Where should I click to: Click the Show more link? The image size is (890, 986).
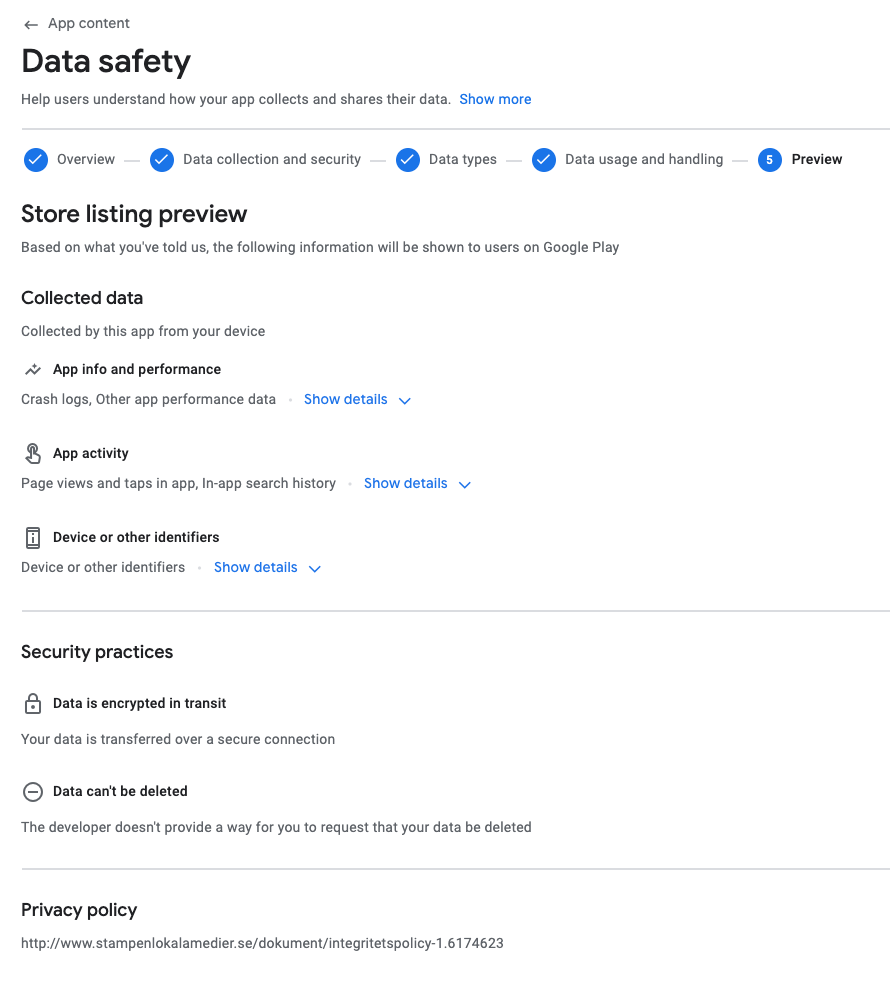pyautogui.click(x=495, y=99)
